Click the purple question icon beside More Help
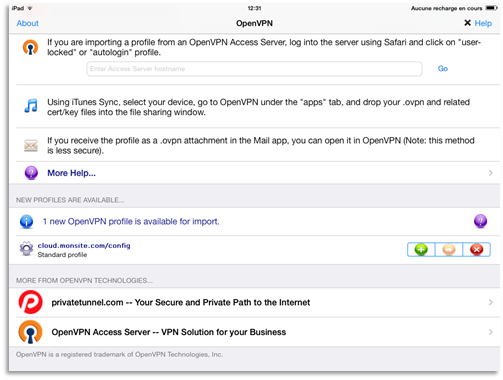The height and width of the screenshot is (380, 503). tap(31, 173)
